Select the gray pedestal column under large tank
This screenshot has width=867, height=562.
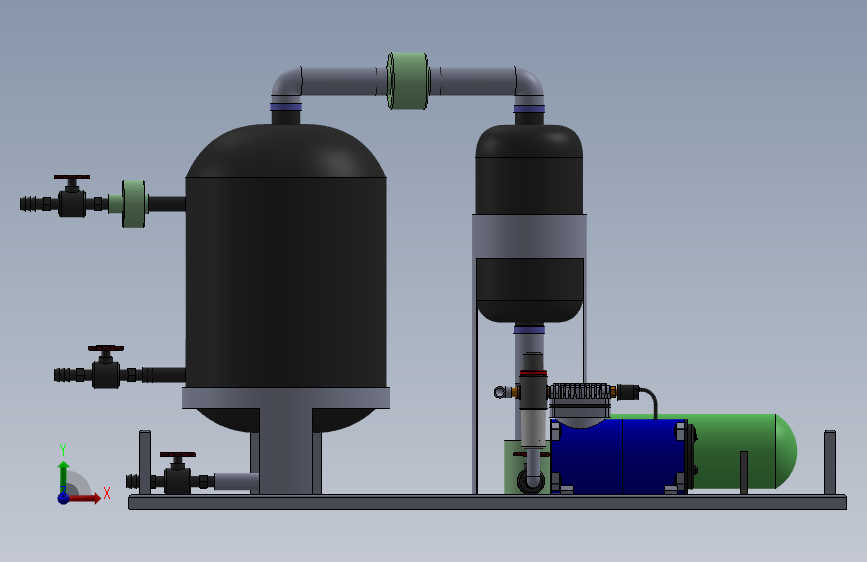pos(286,451)
